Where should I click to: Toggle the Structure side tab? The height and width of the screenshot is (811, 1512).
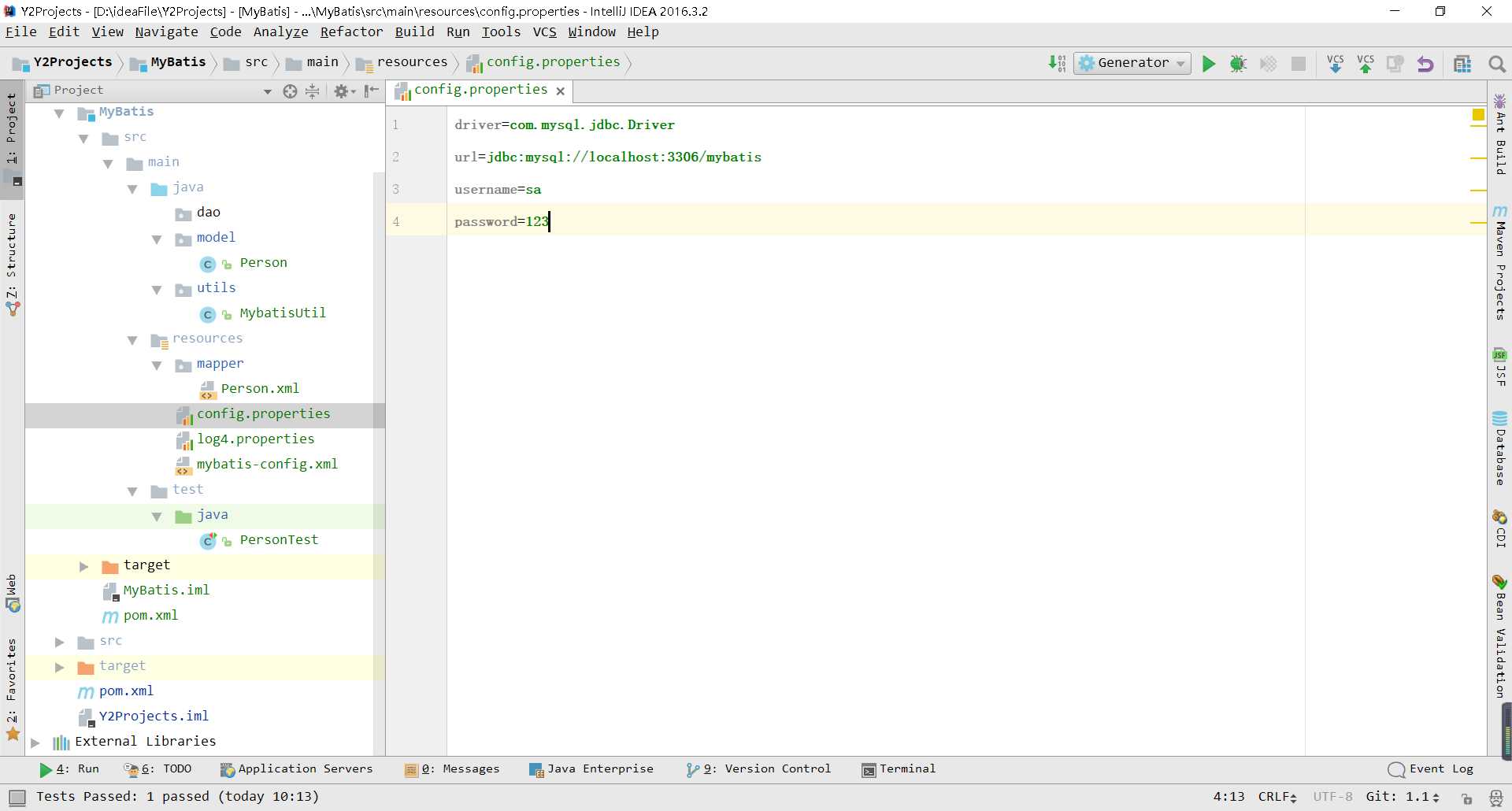[12, 264]
